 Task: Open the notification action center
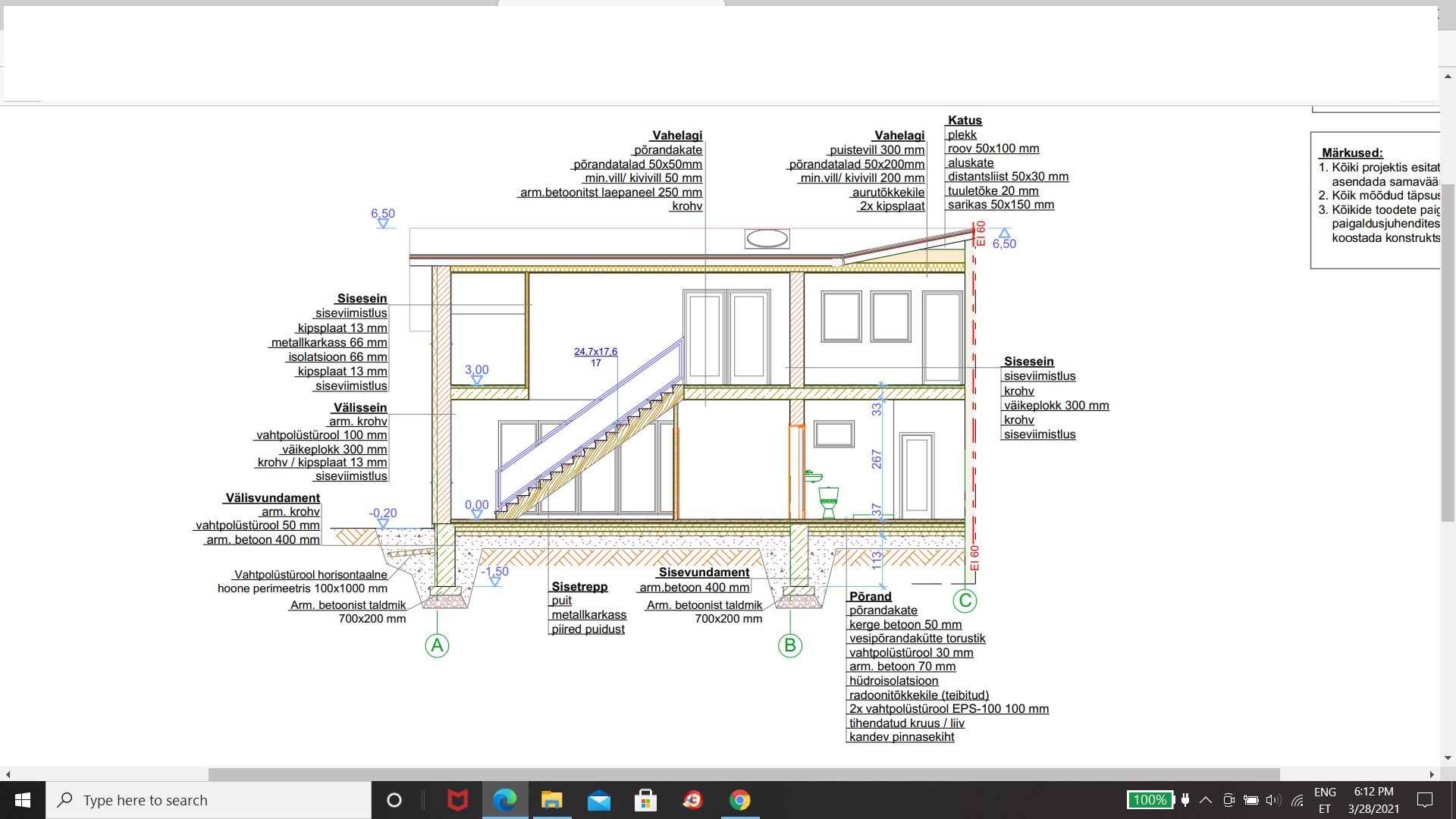[1425, 800]
